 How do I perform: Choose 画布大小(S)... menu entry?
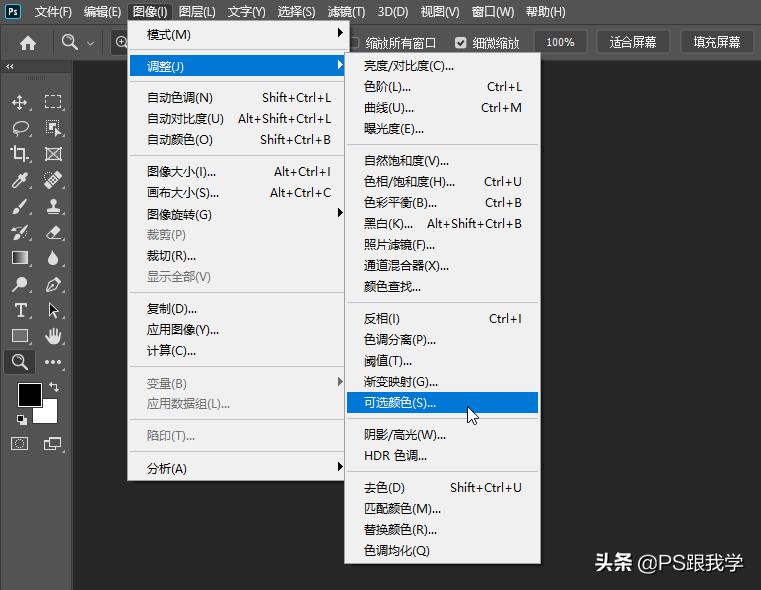click(x=237, y=193)
